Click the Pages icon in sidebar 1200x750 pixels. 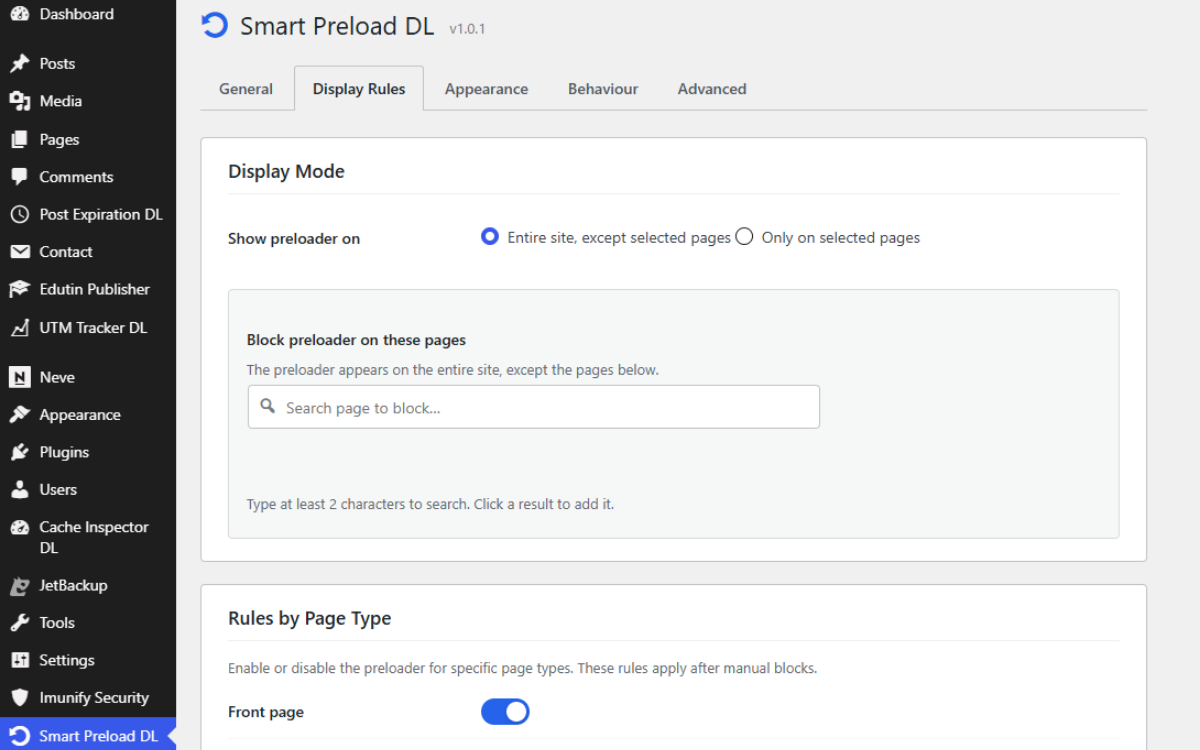tap(19, 139)
